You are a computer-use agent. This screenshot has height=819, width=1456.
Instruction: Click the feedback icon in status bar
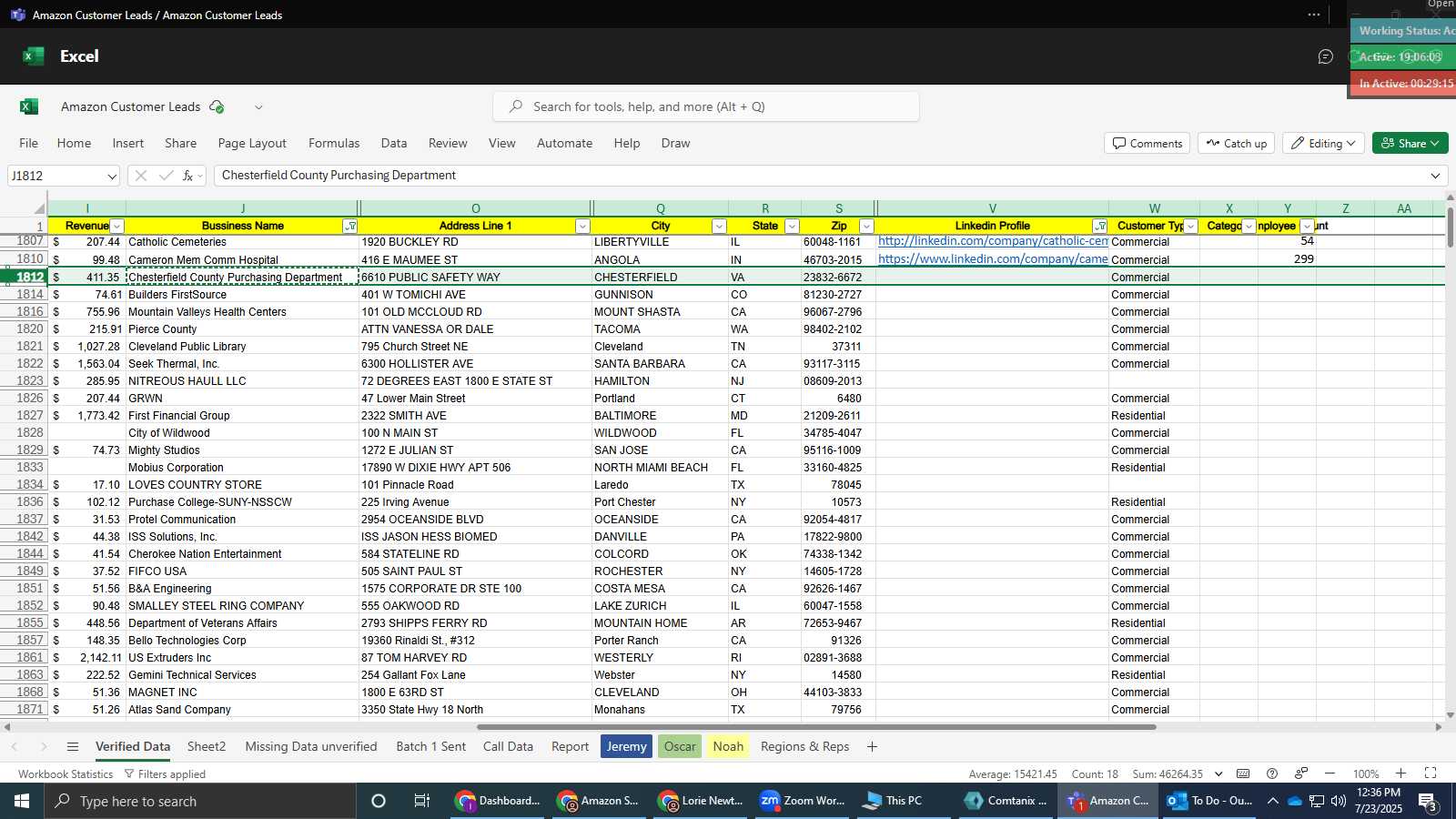(1301, 773)
